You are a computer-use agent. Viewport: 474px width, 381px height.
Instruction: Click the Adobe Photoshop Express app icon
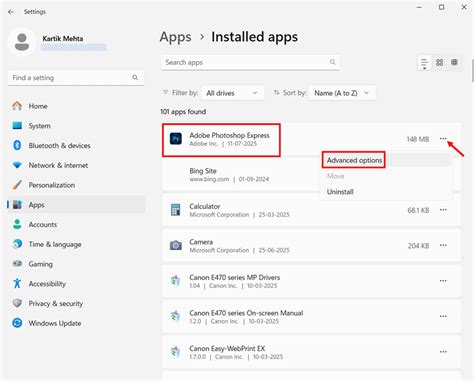pos(176,139)
